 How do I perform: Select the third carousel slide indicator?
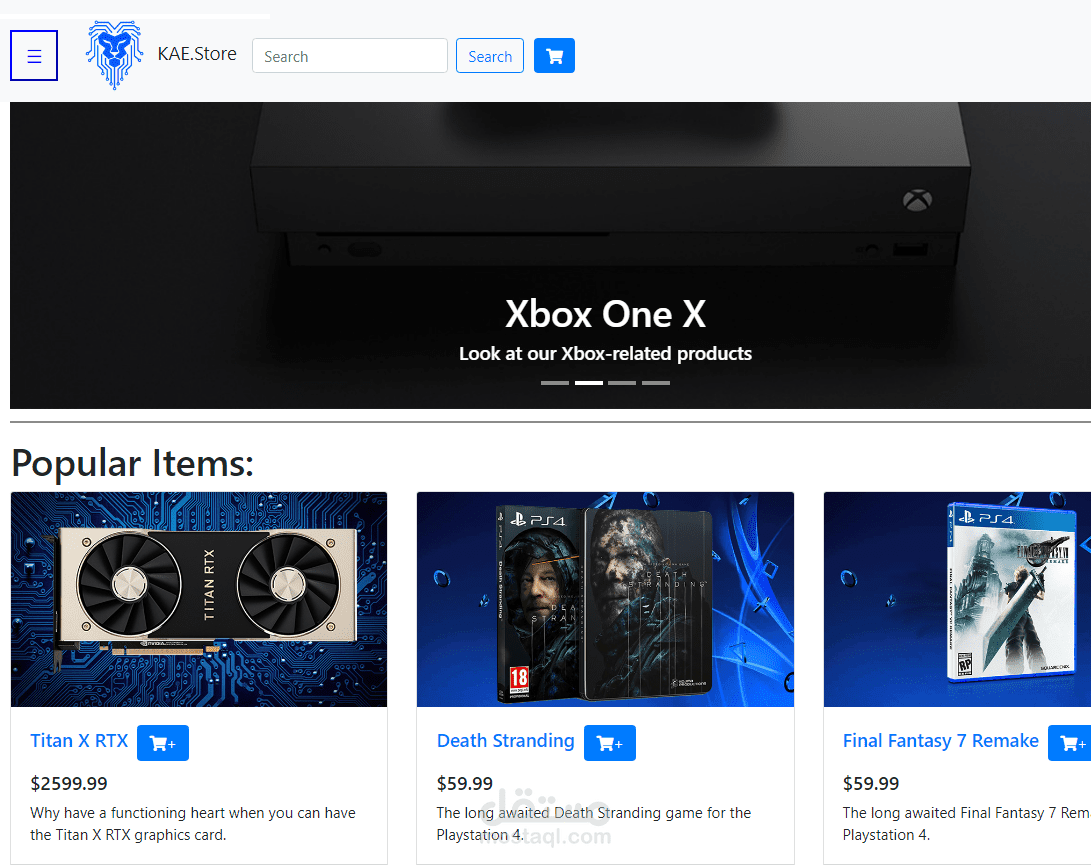(622, 383)
